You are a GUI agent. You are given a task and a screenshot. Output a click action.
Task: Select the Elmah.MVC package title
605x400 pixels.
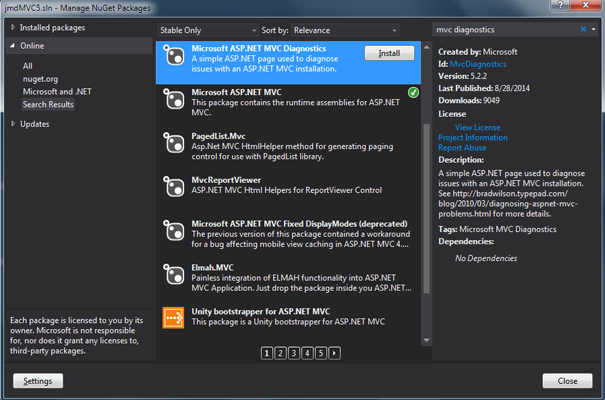[212, 268]
